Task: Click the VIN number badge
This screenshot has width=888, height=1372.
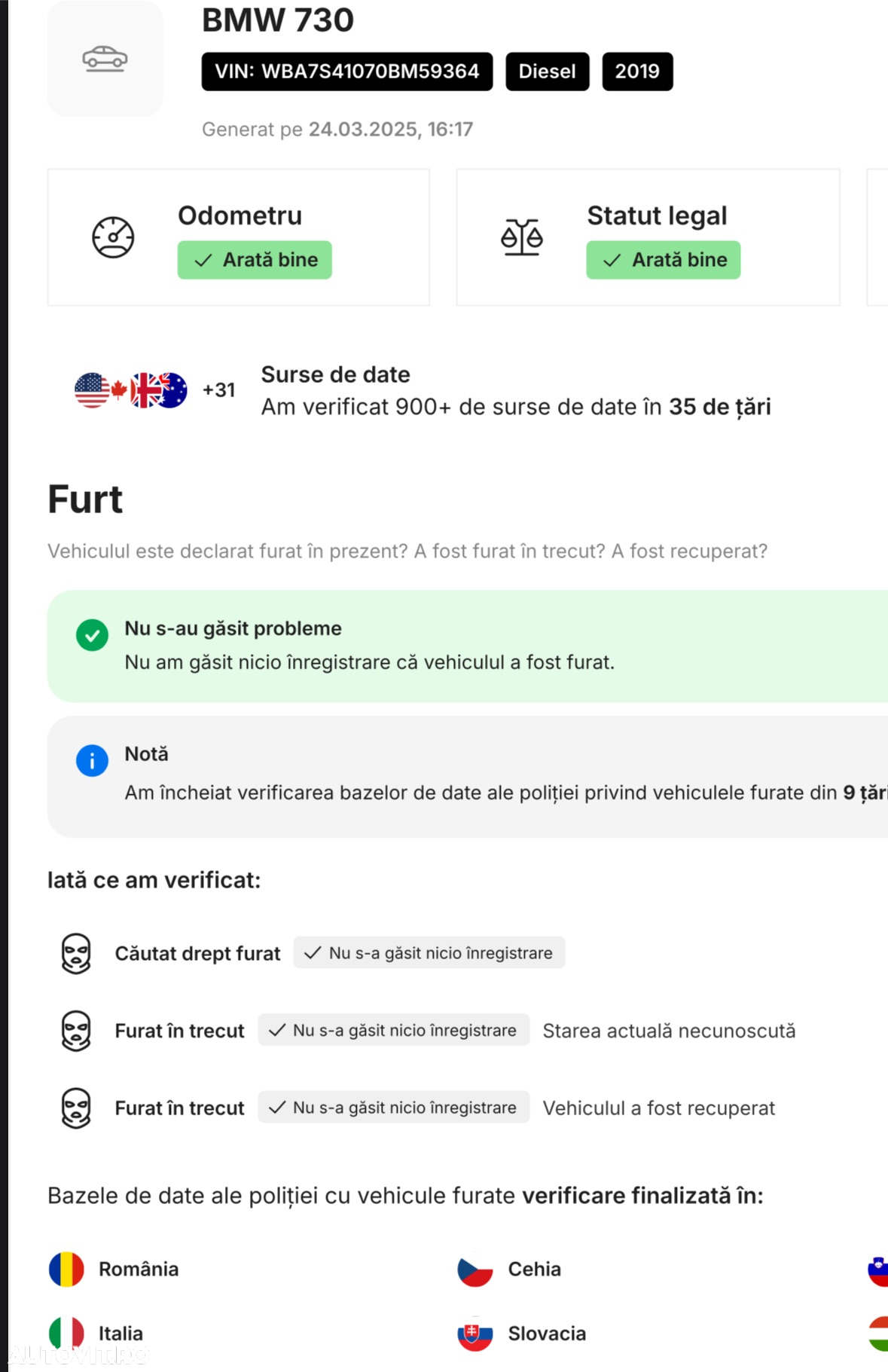Action: (x=347, y=72)
